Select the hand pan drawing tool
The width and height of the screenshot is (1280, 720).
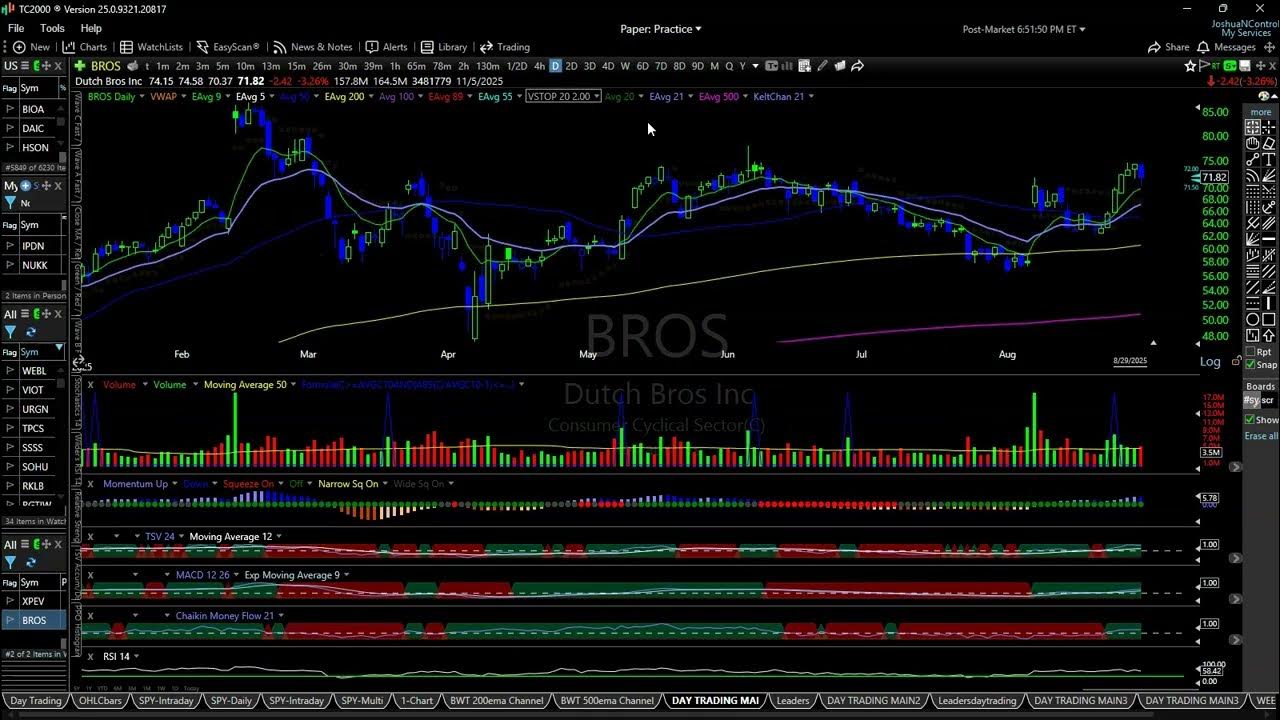coord(1252,144)
